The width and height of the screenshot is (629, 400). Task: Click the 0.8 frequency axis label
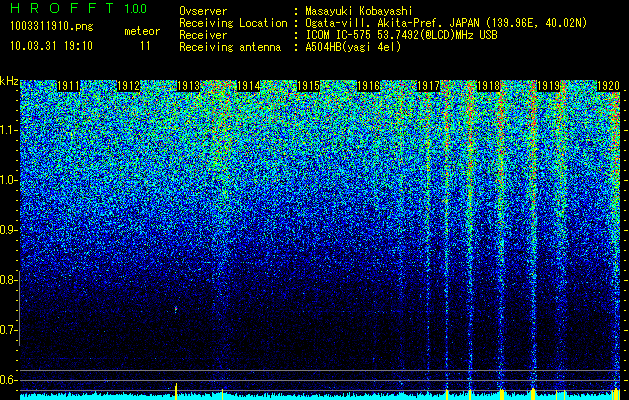click(x=7, y=280)
